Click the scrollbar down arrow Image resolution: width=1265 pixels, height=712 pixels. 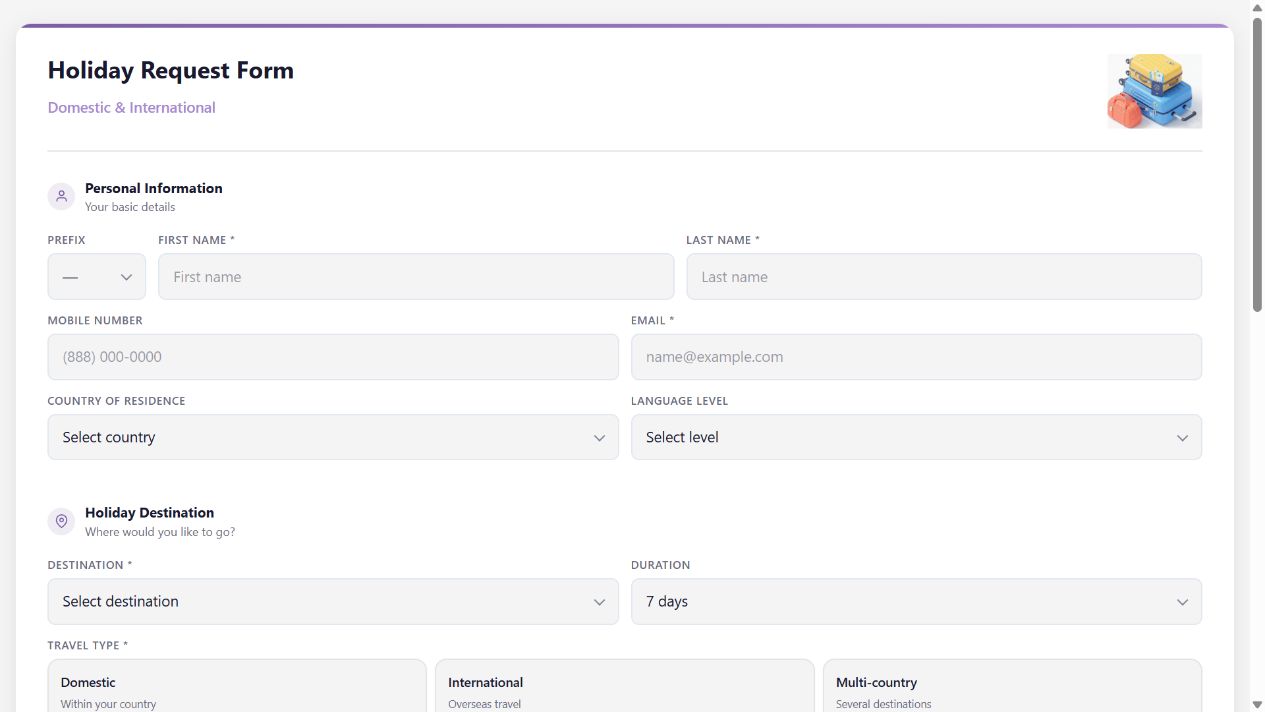[1257, 705]
